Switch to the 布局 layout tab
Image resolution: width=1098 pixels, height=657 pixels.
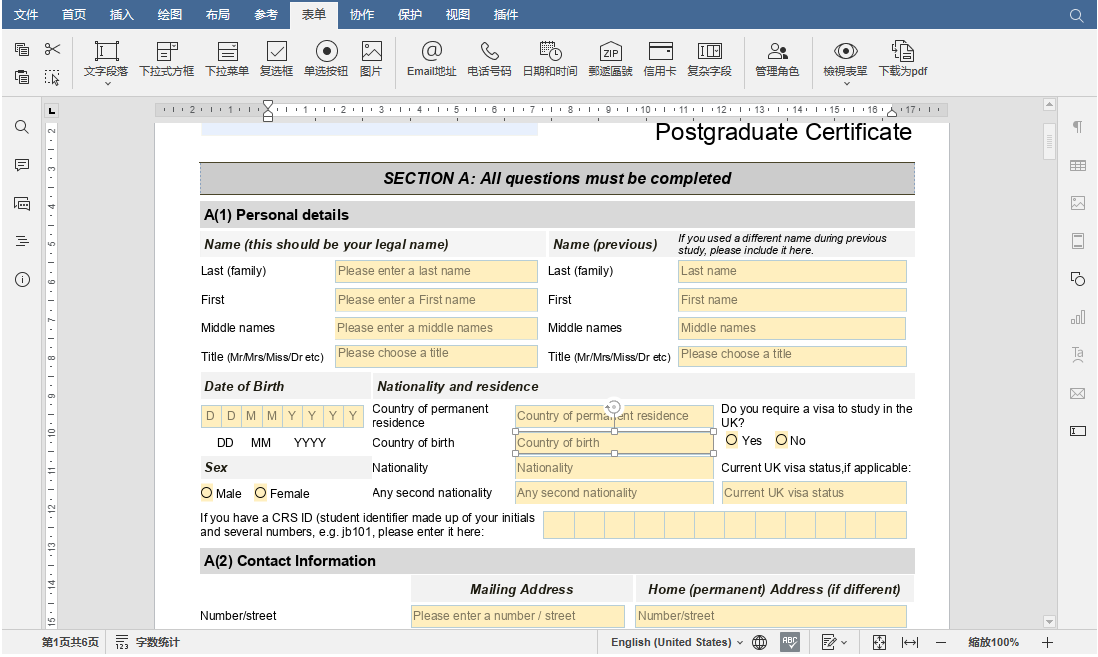(218, 15)
